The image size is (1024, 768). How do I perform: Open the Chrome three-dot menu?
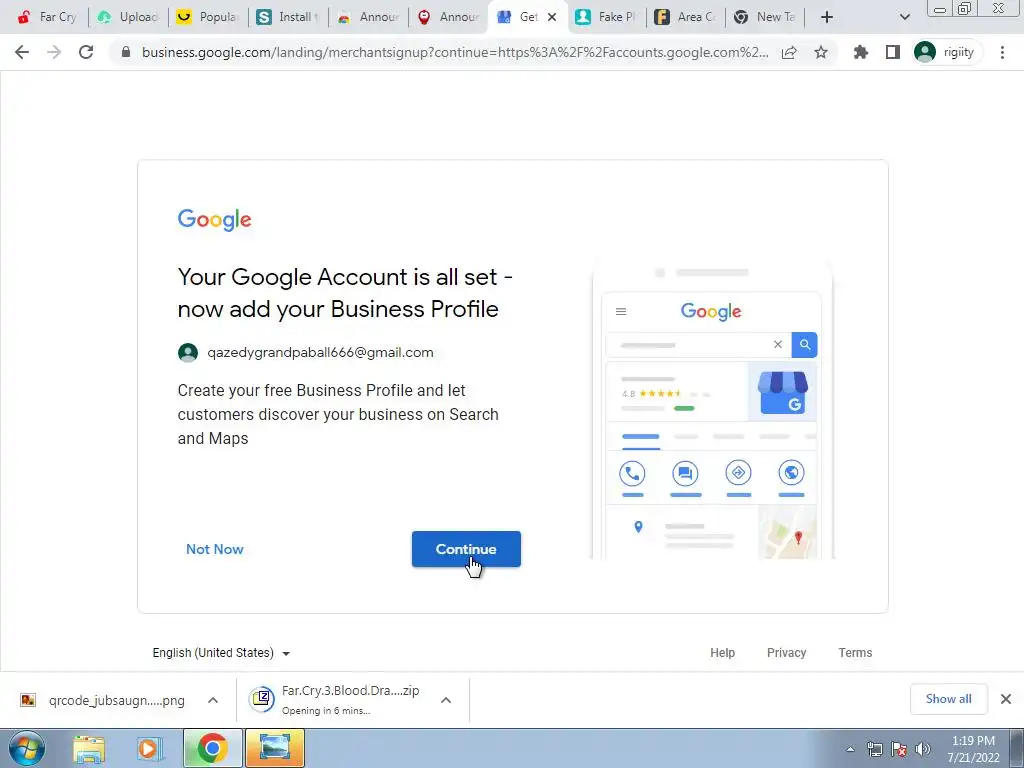[1002, 52]
